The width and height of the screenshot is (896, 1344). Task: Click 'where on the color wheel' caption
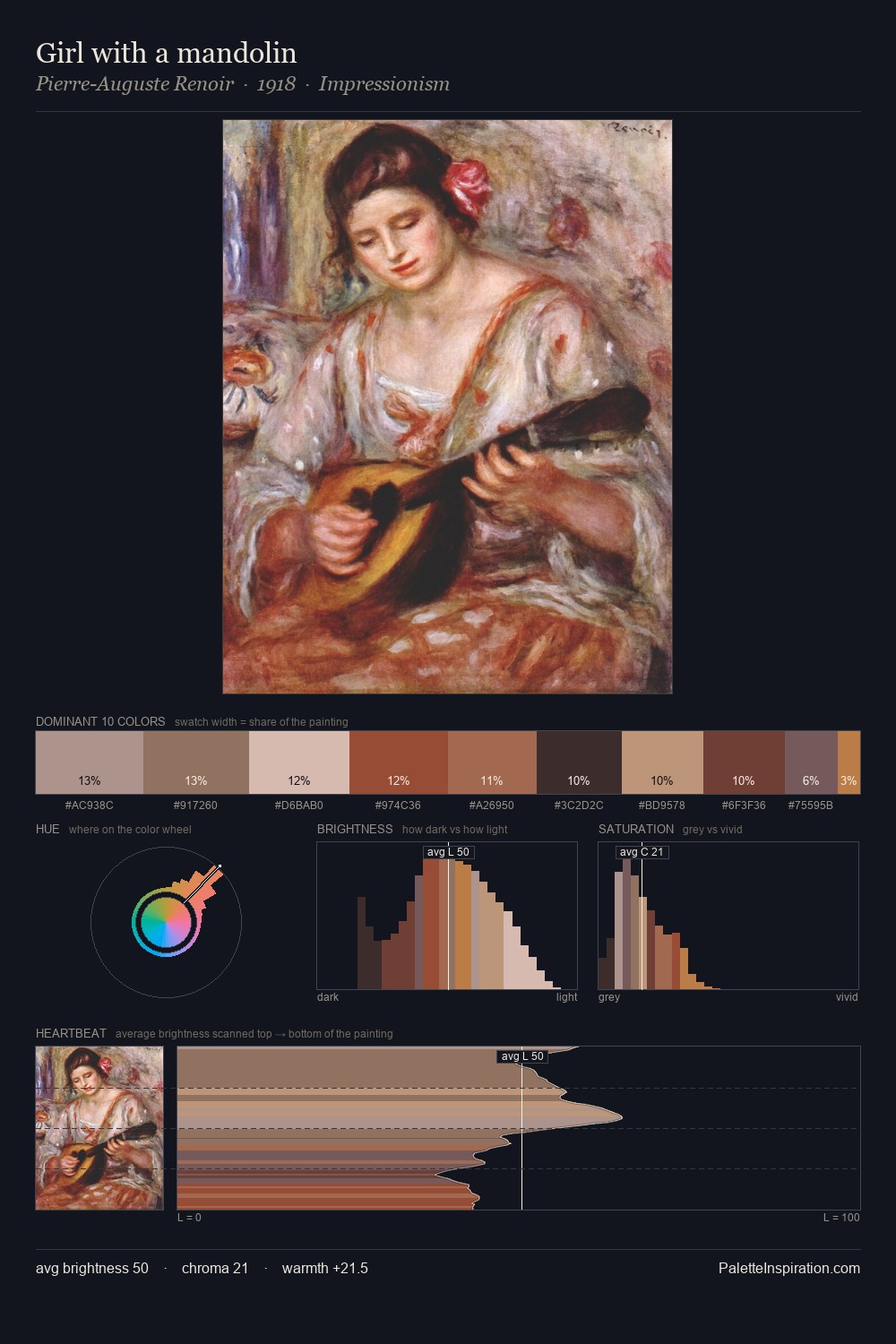click(x=130, y=830)
